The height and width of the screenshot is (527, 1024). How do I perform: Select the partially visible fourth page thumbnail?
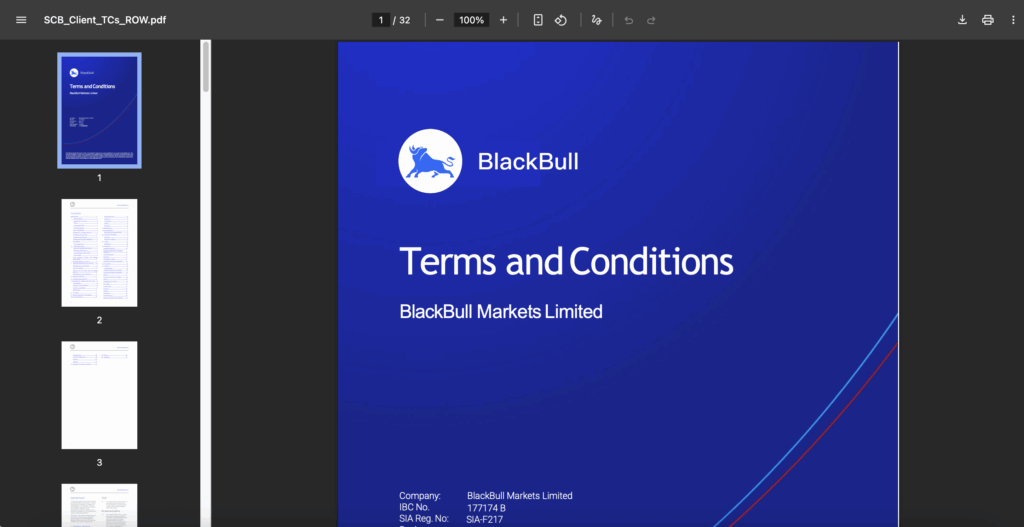[99, 506]
